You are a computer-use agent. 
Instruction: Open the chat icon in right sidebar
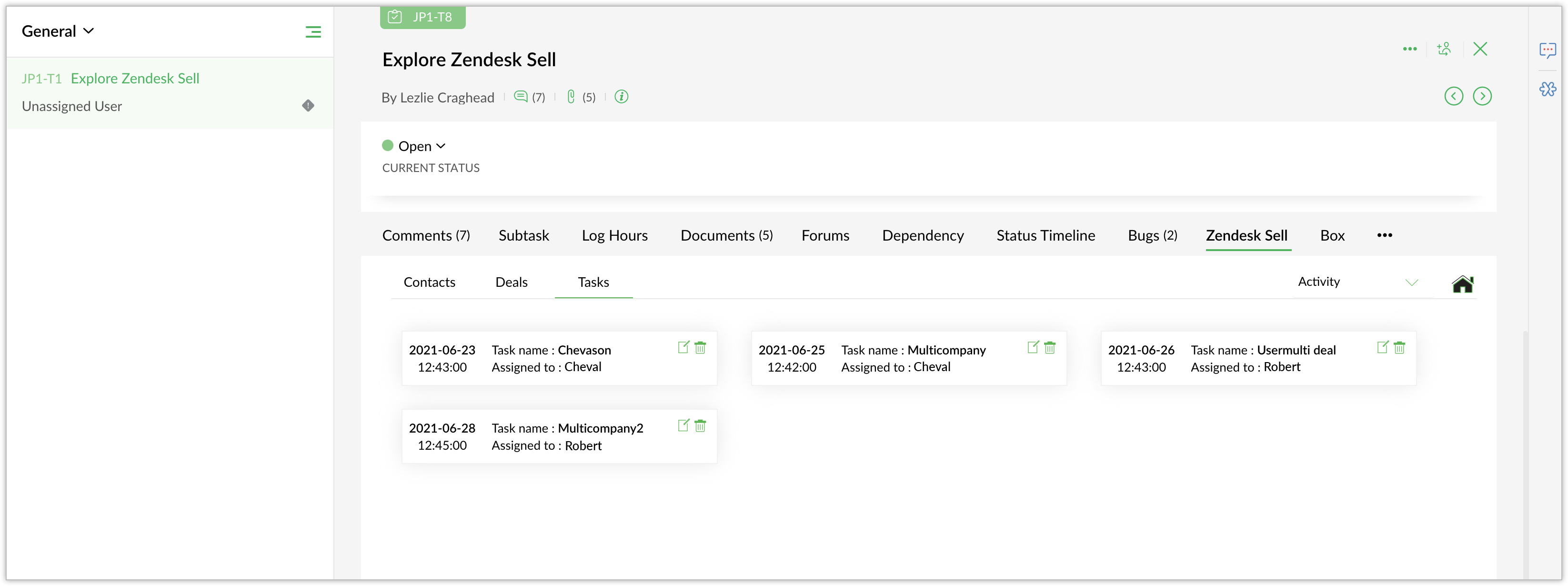coord(1548,50)
